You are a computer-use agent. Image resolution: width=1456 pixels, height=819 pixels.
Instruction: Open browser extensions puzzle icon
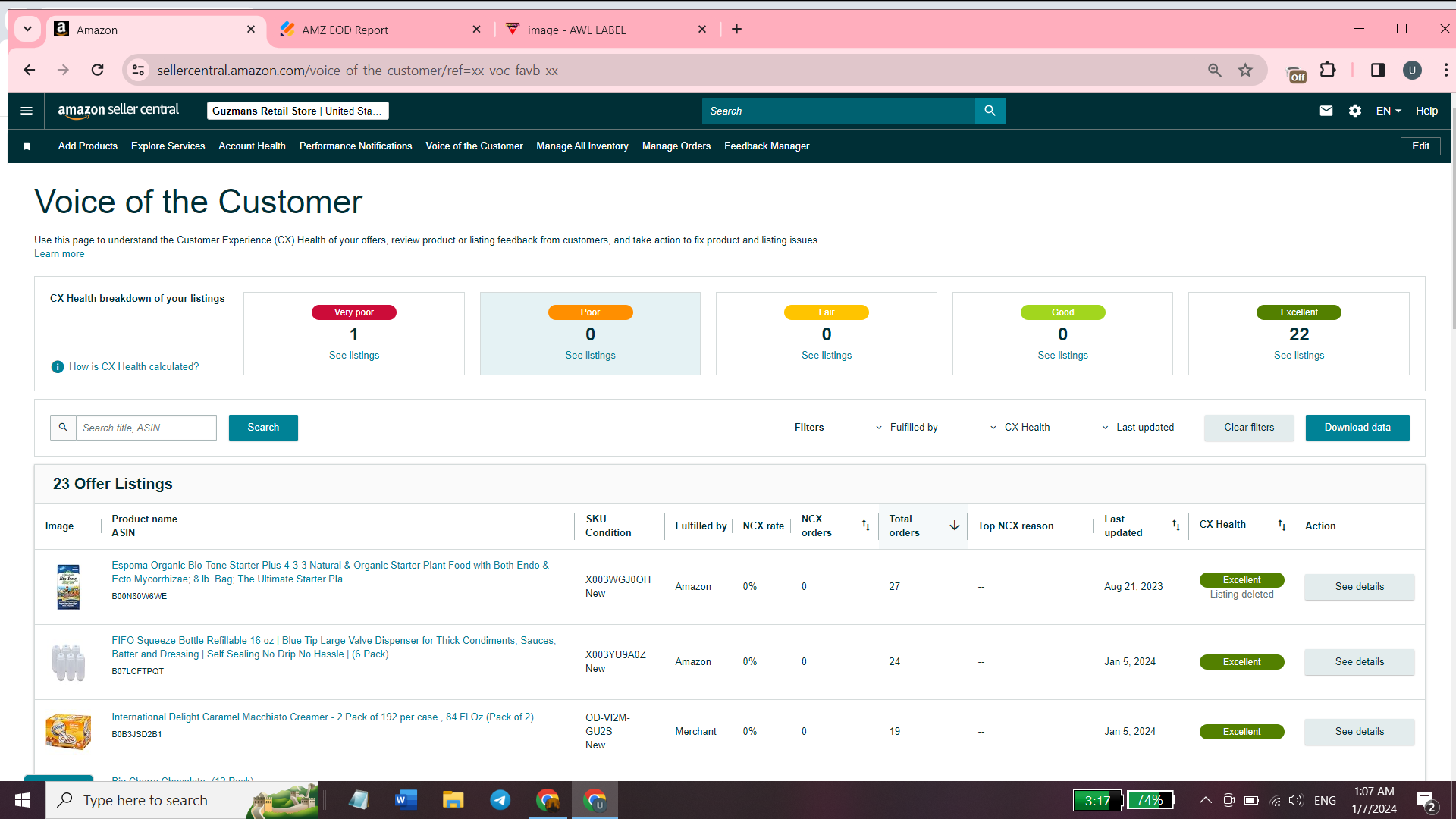(x=1328, y=71)
